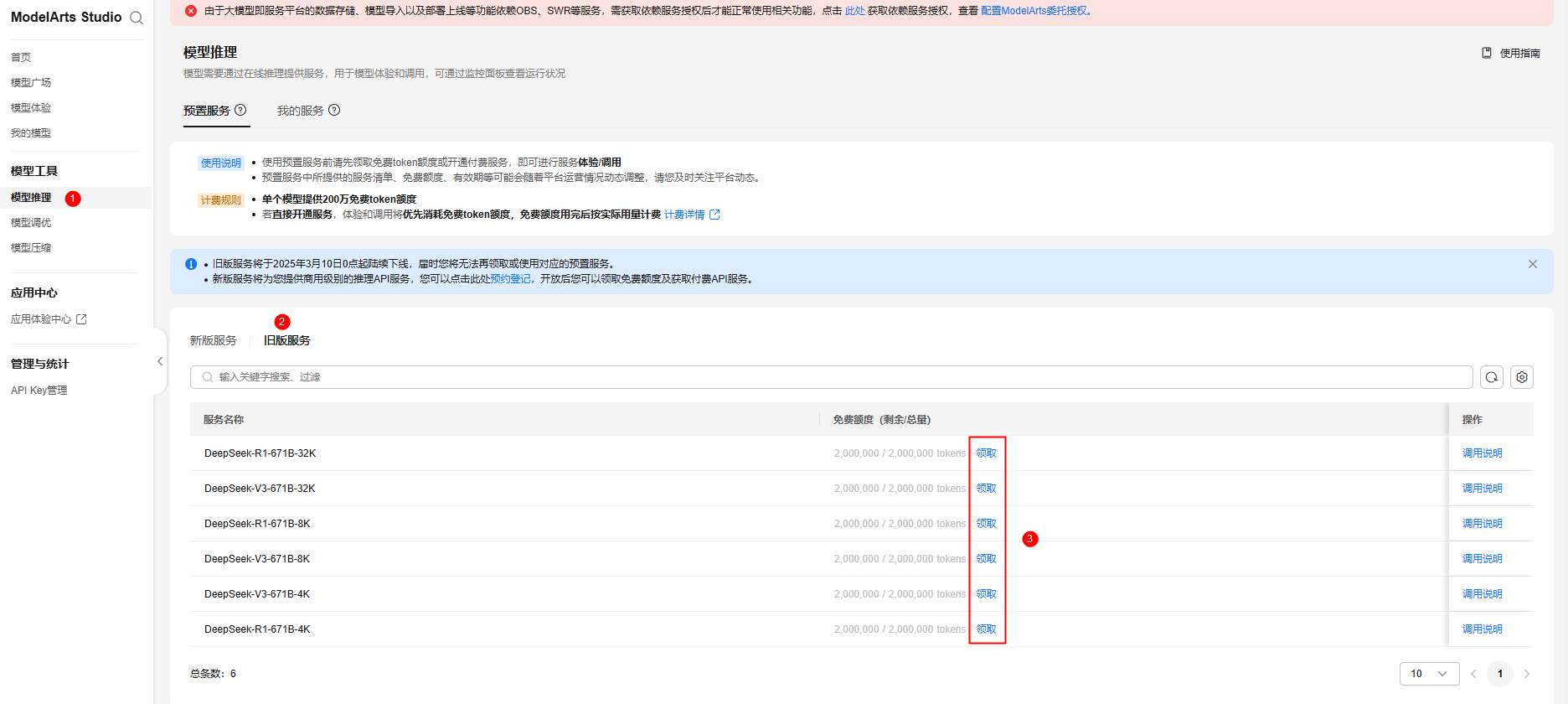Screen dimensions: 1568x704
Task: Click the external link icon beside 应用体验中心
Action: click(81, 319)
